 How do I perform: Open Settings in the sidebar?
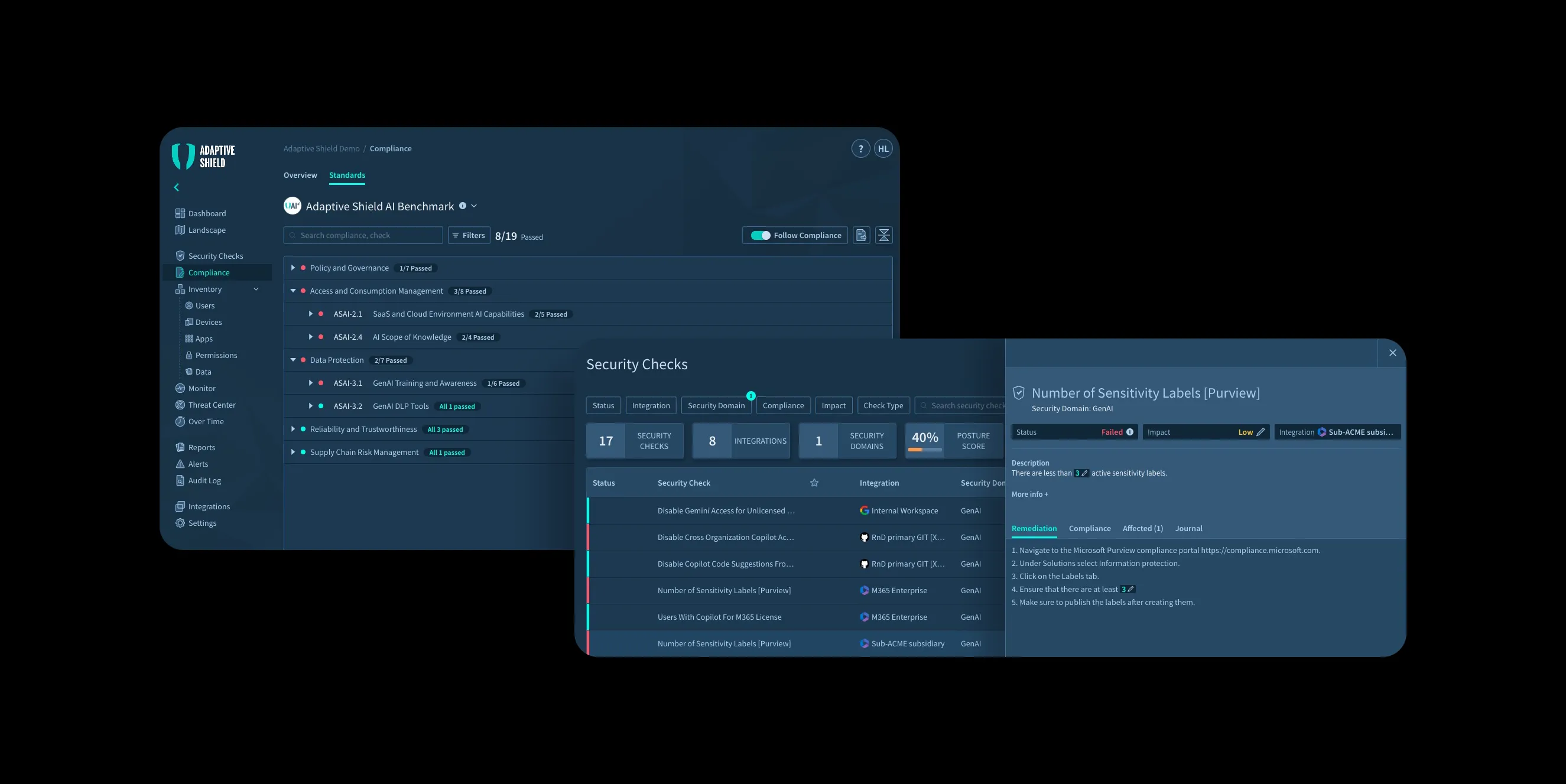[x=196, y=523]
